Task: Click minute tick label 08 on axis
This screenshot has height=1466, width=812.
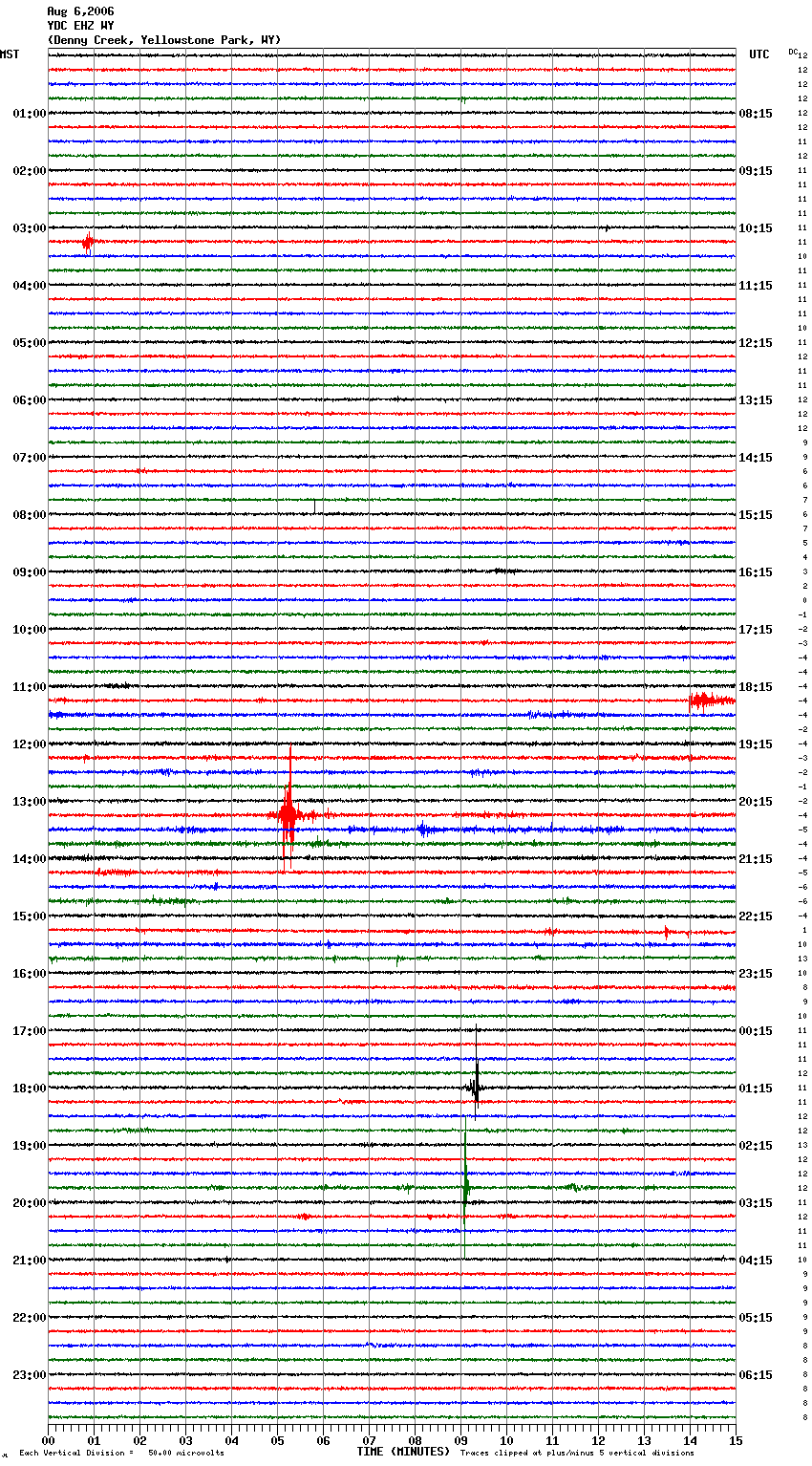Action: [415, 1440]
